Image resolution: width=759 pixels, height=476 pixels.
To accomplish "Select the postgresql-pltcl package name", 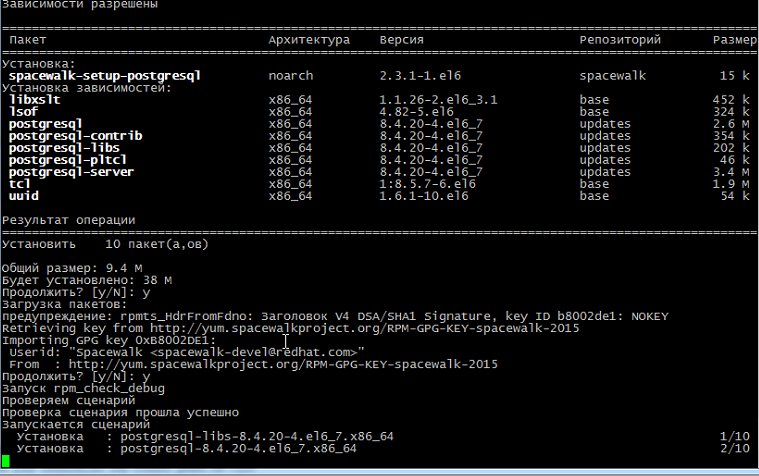I will pyautogui.click(x=68, y=160).
